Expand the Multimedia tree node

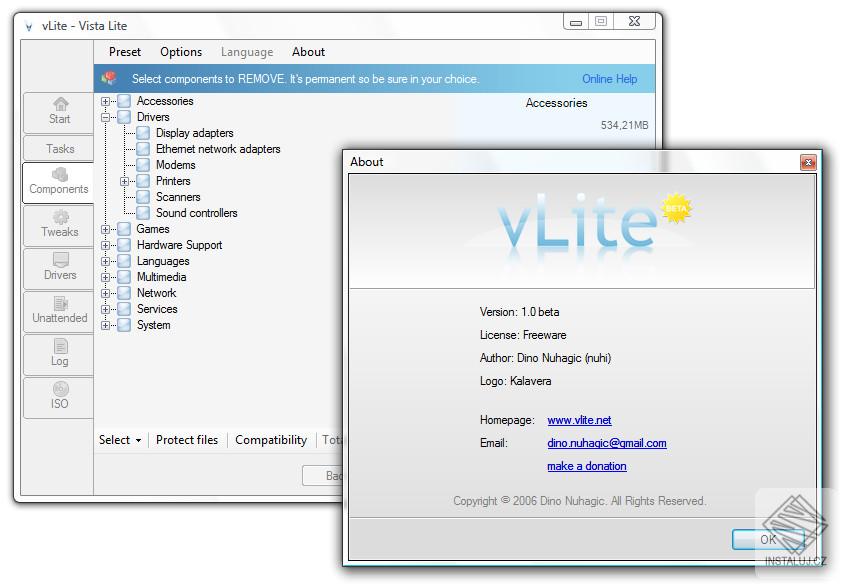coord(105,277)
